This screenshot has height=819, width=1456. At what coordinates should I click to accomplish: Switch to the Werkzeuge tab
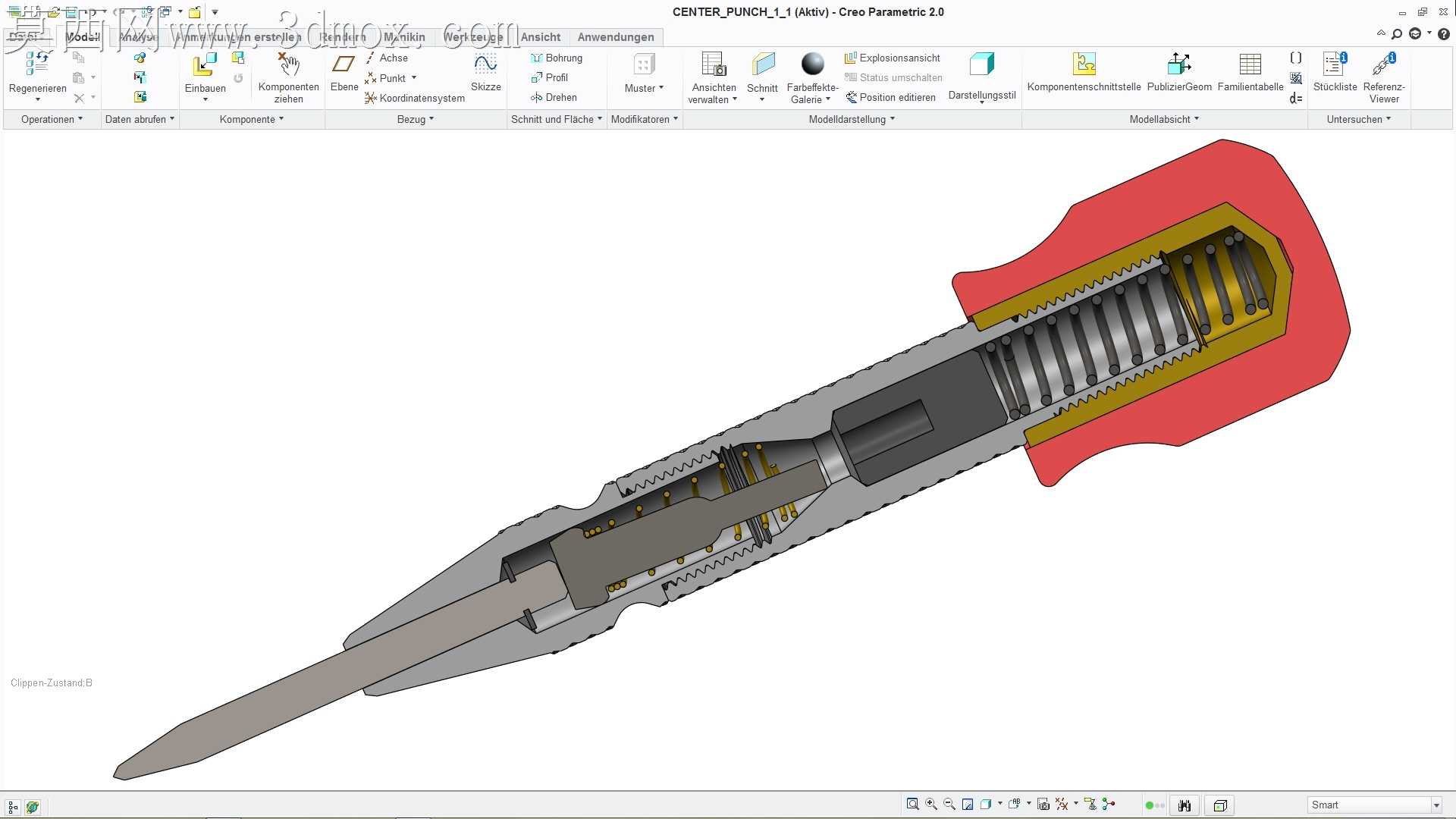(x=473, y=37)
